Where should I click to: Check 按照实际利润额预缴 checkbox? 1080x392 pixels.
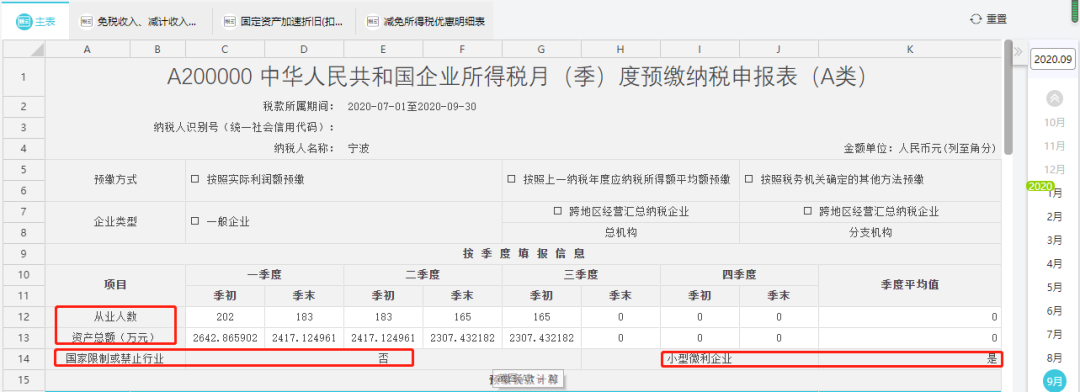click(195, 179)
